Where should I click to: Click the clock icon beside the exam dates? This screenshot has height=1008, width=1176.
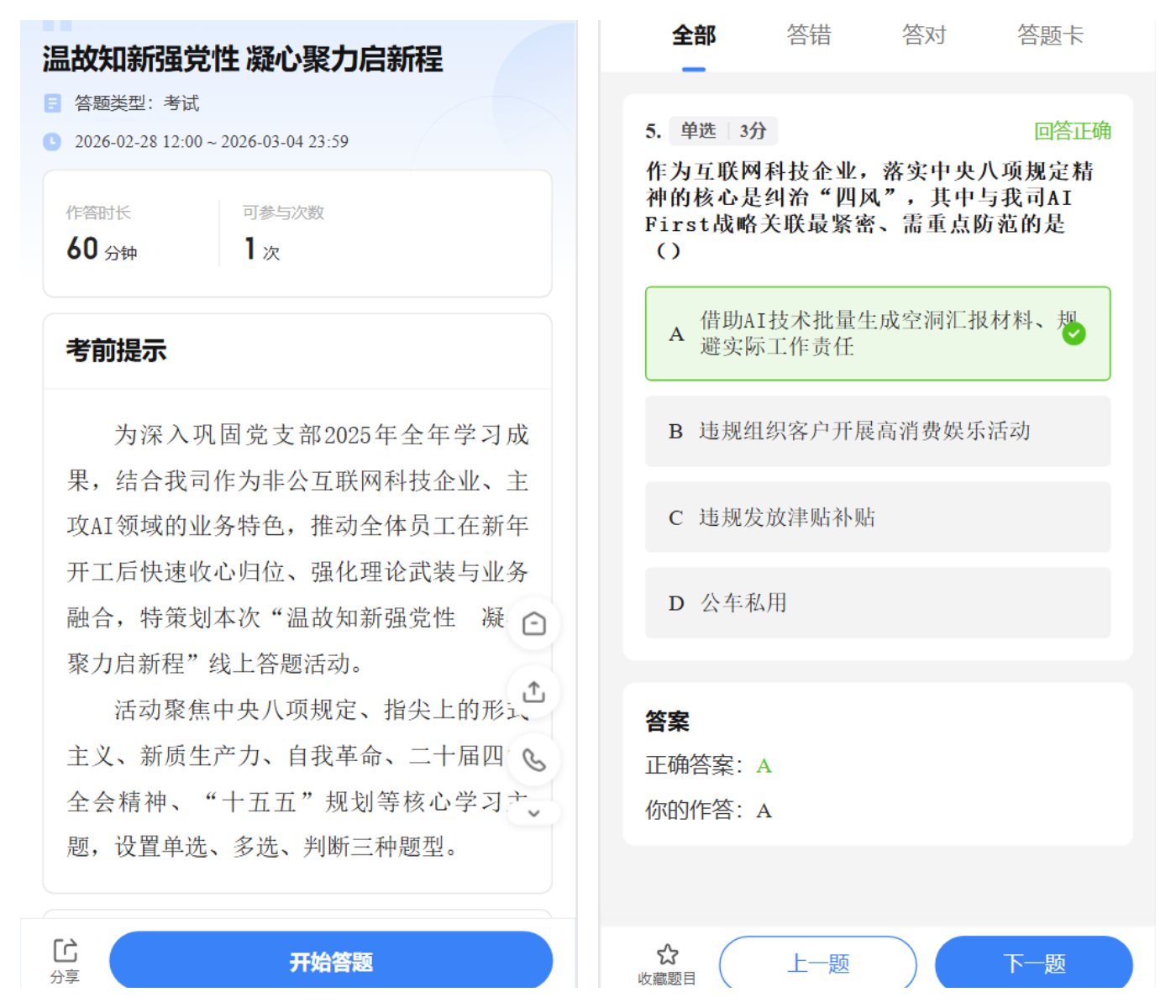point(52,141)
